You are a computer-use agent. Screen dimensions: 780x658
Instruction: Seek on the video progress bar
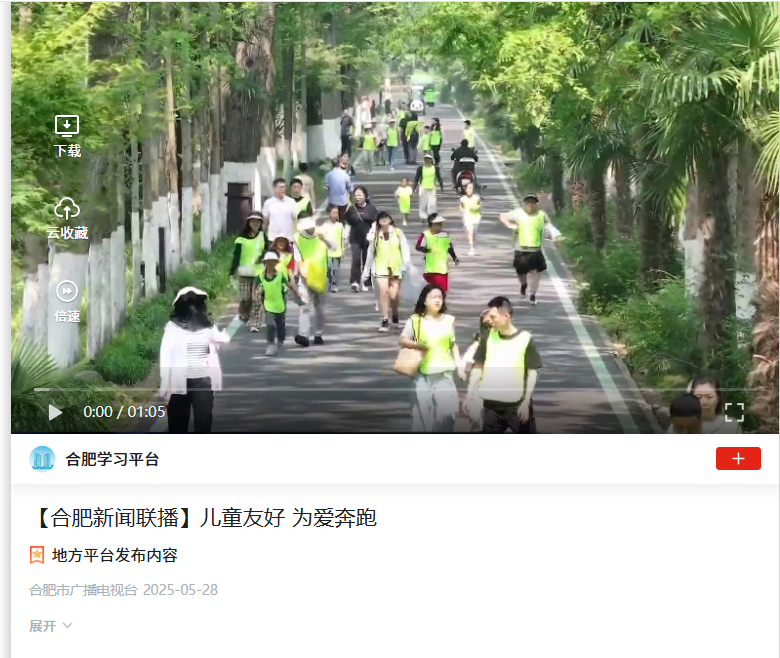pos(395,389)
